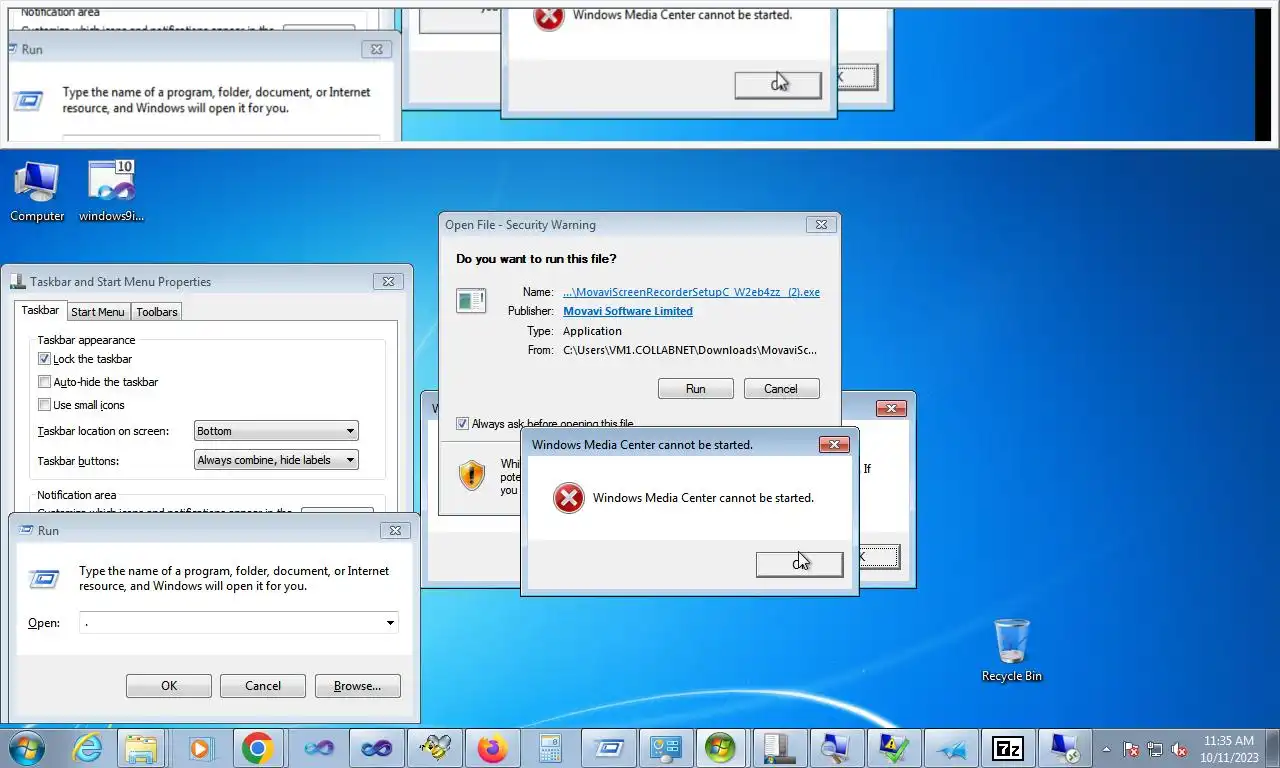Click Run in the Security Warning dialog
Viewport: 1280px width, 768px height.
pyautogui.click(x=696, y=389)
